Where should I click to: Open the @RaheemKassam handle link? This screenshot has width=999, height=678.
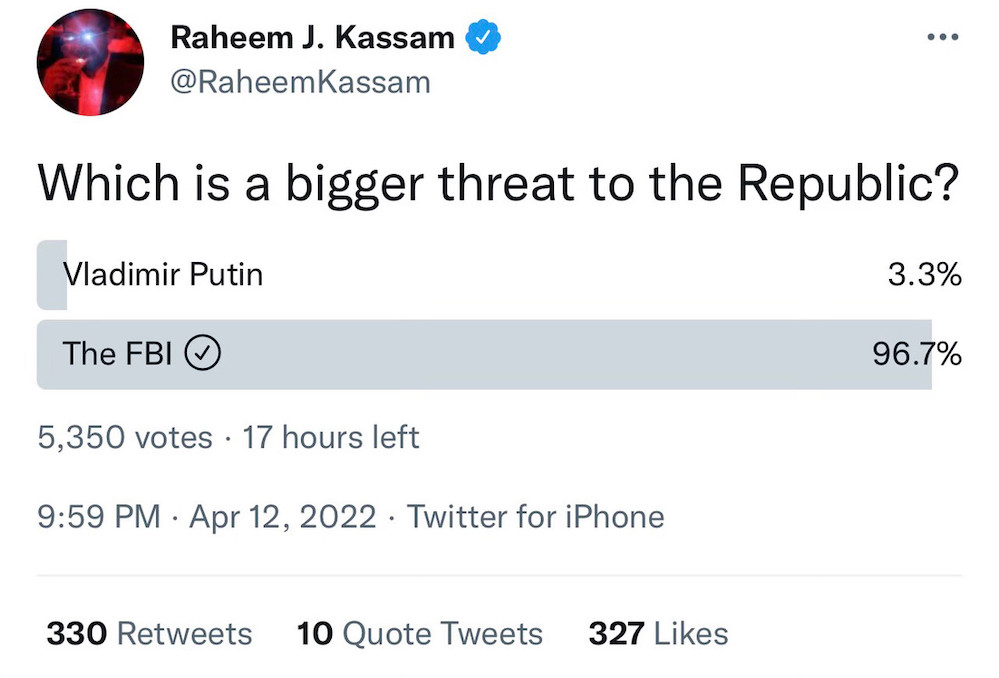pos(300,81)
